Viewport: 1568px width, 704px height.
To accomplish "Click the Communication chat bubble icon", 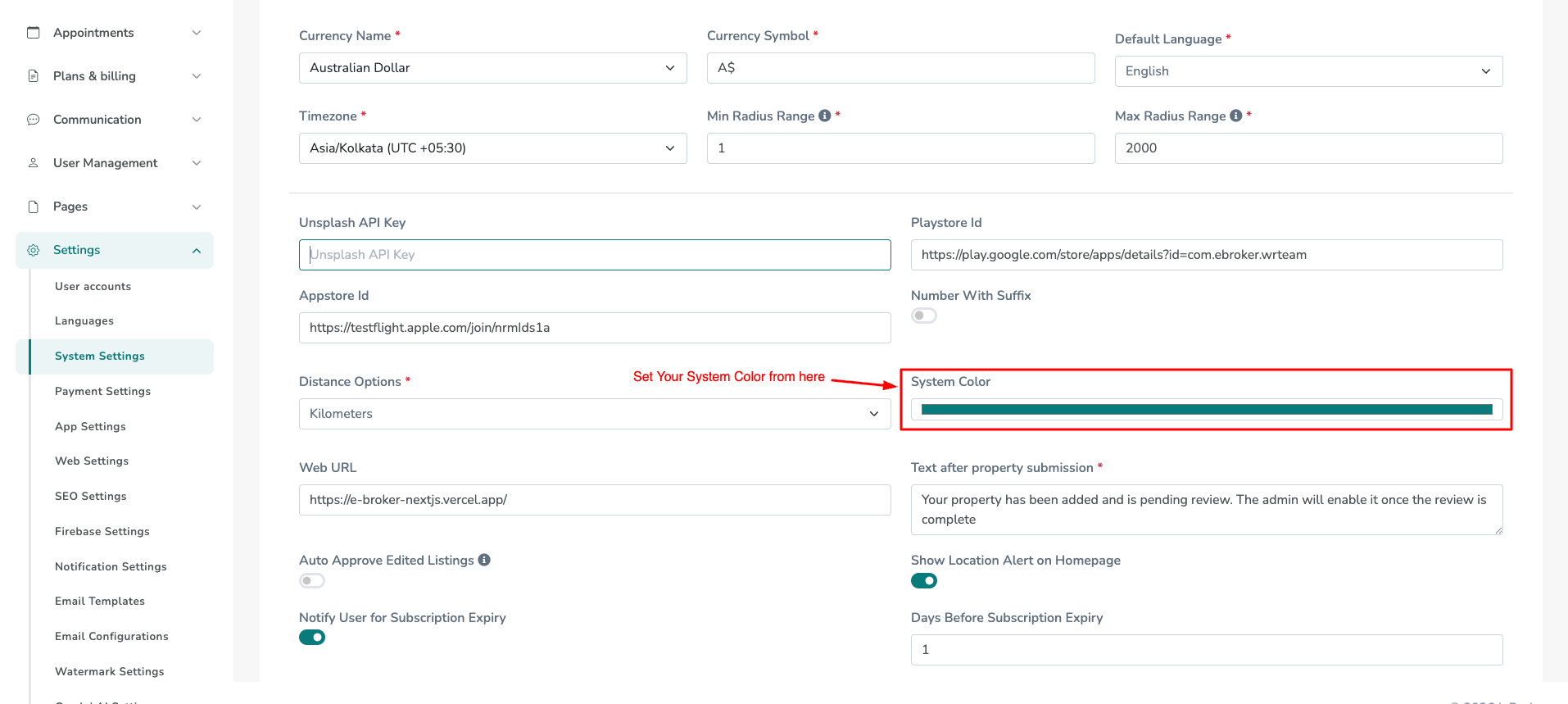I will (34, 120).
